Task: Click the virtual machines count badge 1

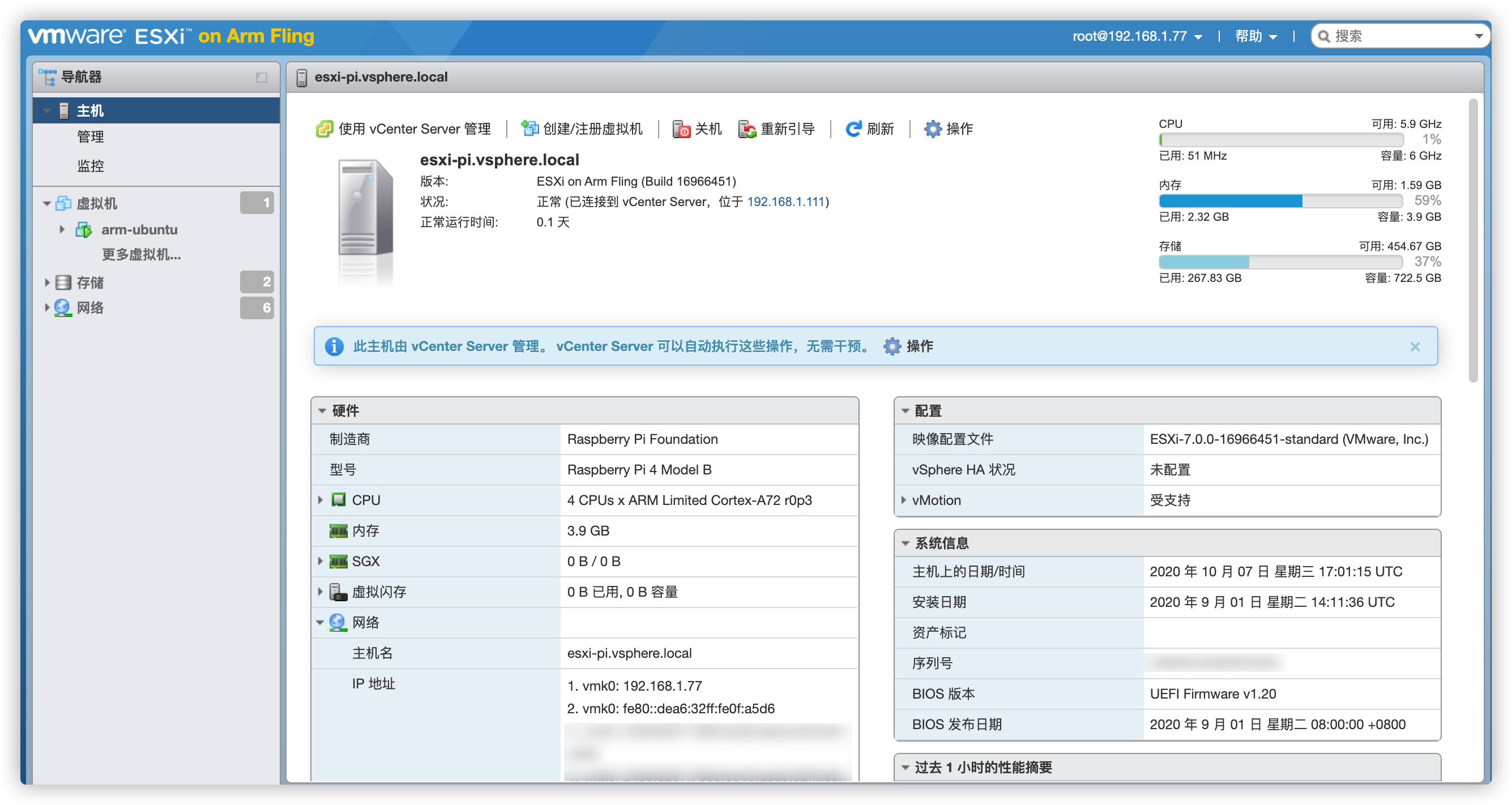Action: [257, 203]
